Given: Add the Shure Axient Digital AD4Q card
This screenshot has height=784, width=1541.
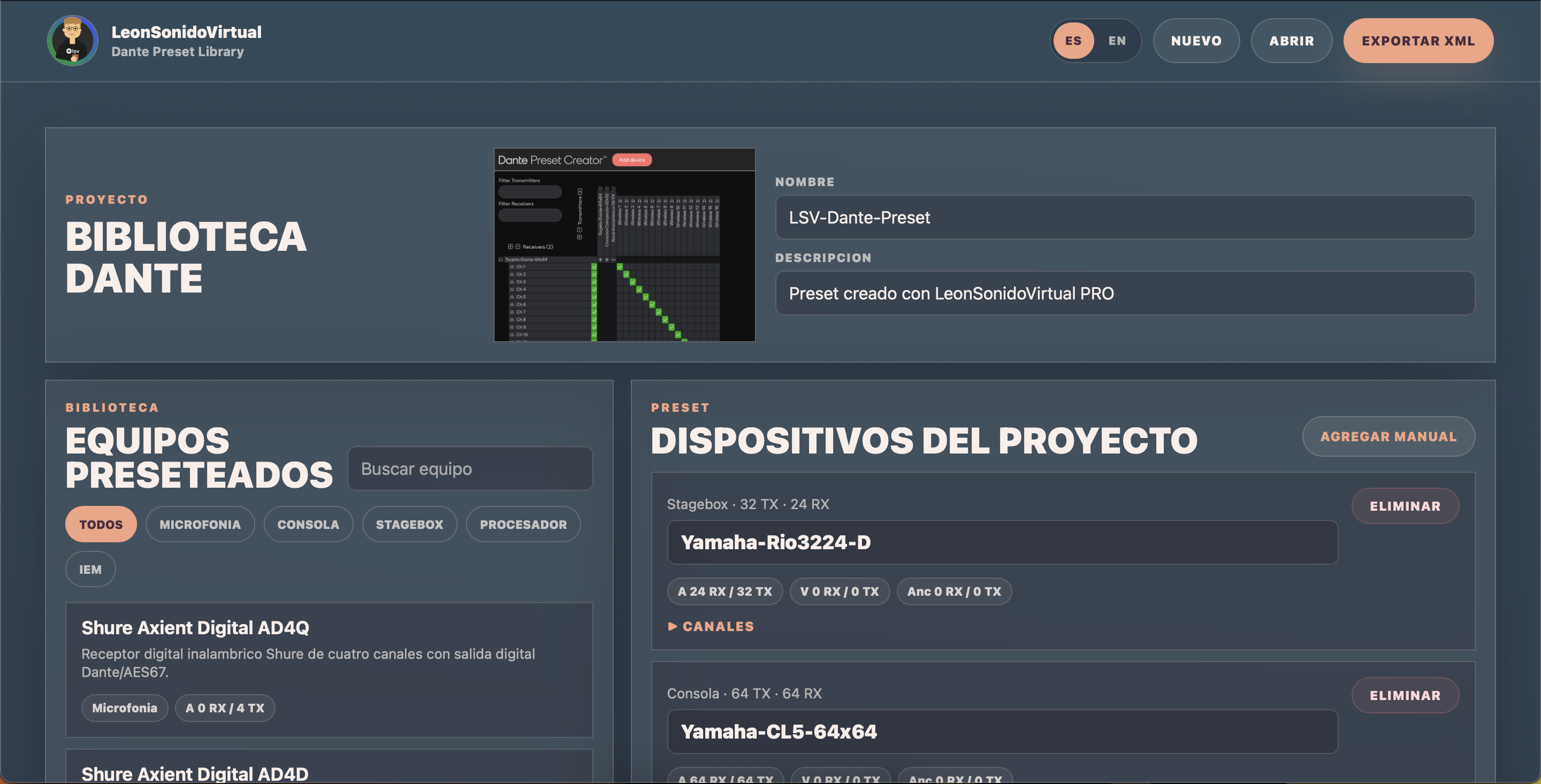Looking at the screenshot, I should pyautogui.click(x=329, y=670).
